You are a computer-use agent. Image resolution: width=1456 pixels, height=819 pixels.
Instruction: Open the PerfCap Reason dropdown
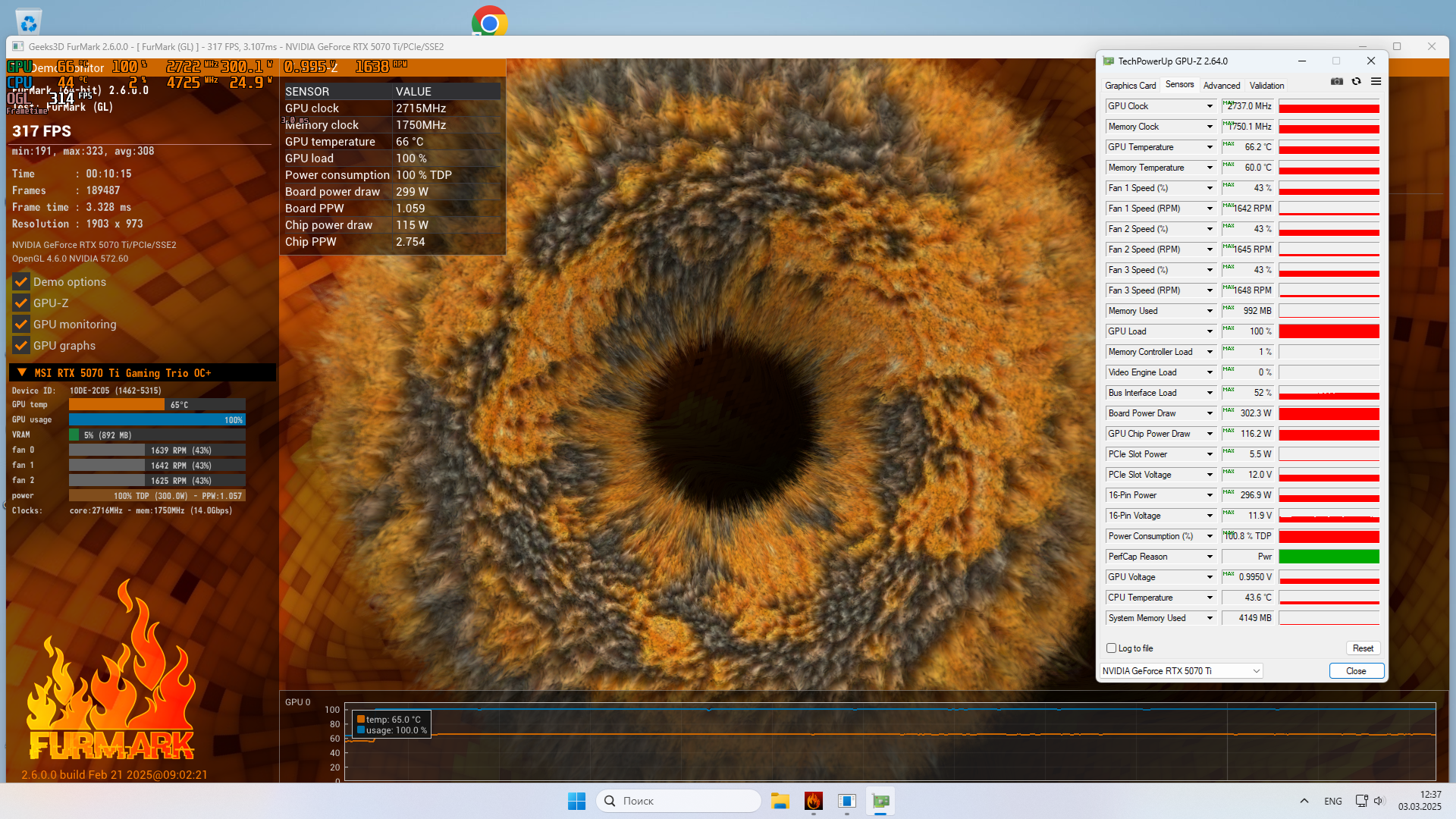(1210, 557)
